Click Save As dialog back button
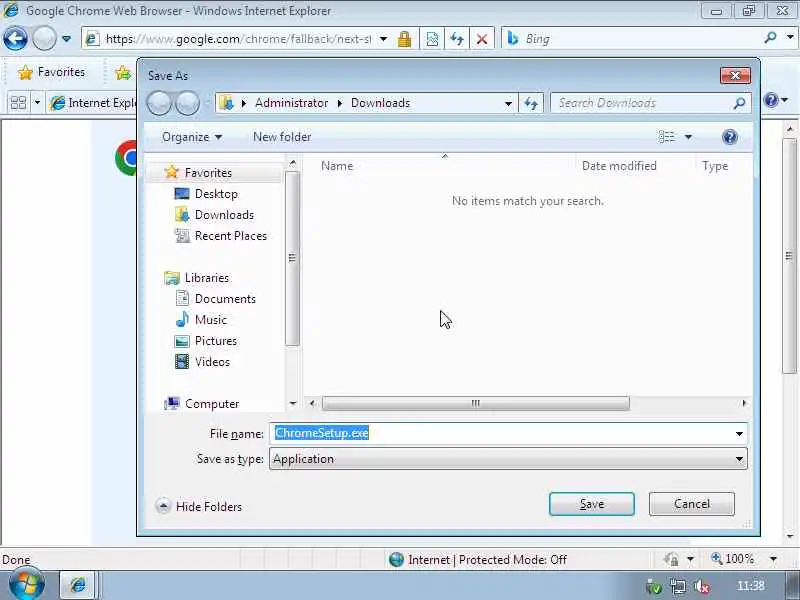 point(160,104)
